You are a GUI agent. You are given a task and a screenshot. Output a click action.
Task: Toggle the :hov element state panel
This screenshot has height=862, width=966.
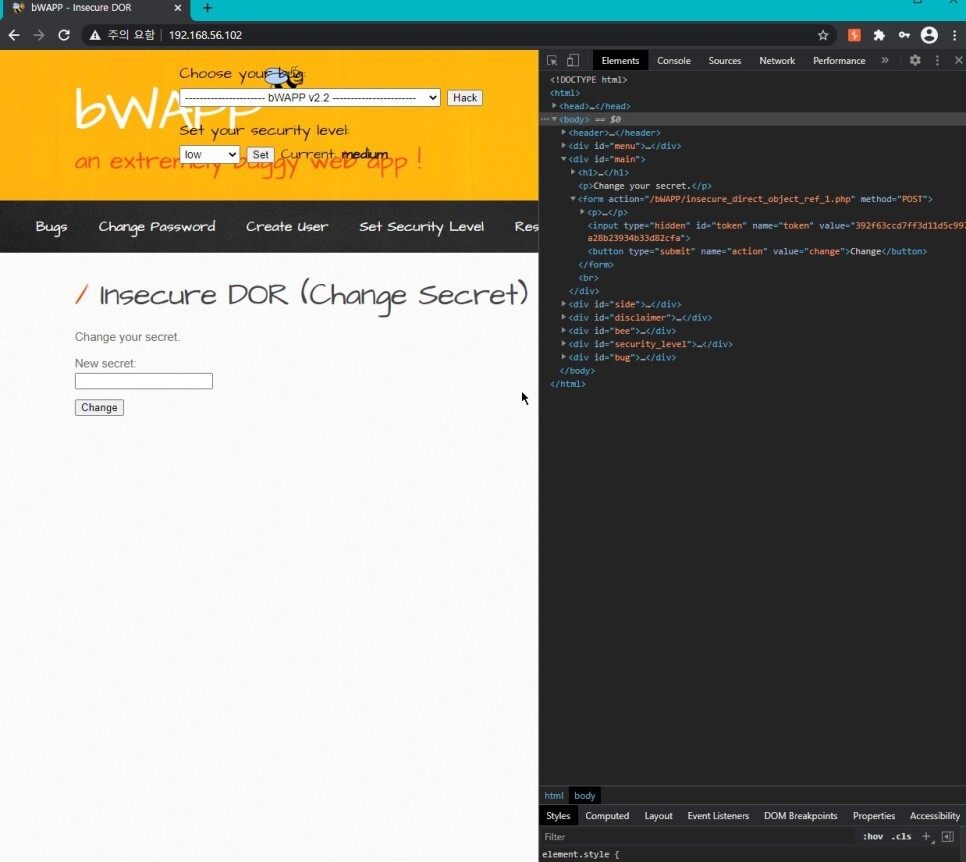(873, 836)
